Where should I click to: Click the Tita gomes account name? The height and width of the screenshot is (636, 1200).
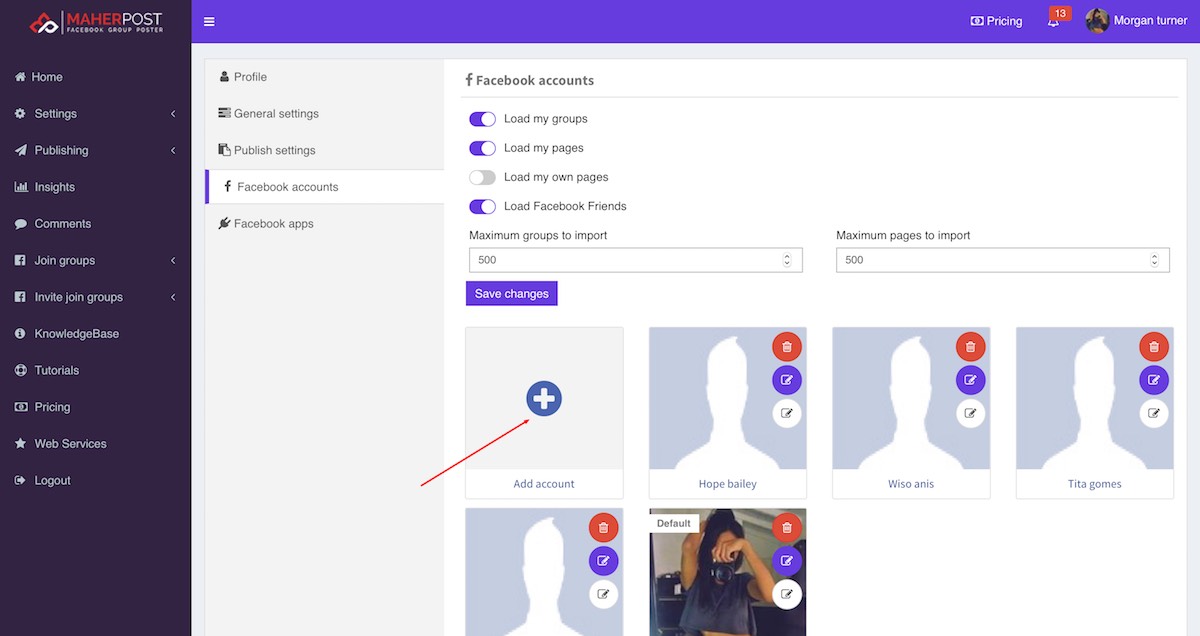coord(1095,484)
